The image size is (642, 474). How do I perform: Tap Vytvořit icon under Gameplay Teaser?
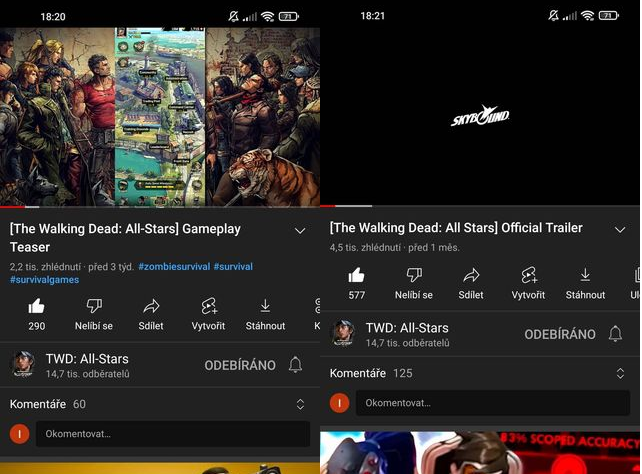[209, 307]
